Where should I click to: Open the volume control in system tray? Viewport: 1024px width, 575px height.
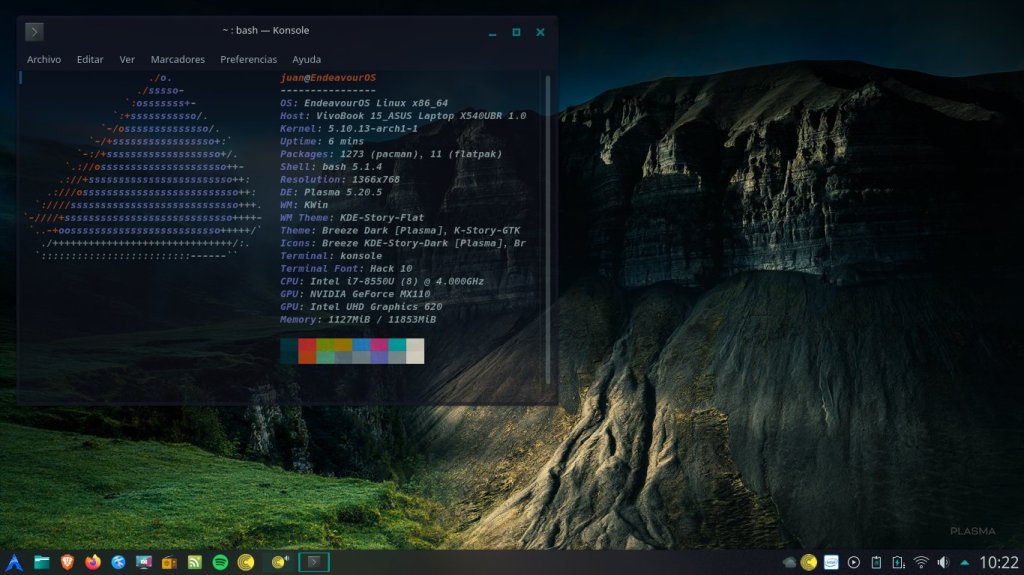point(943,562)
